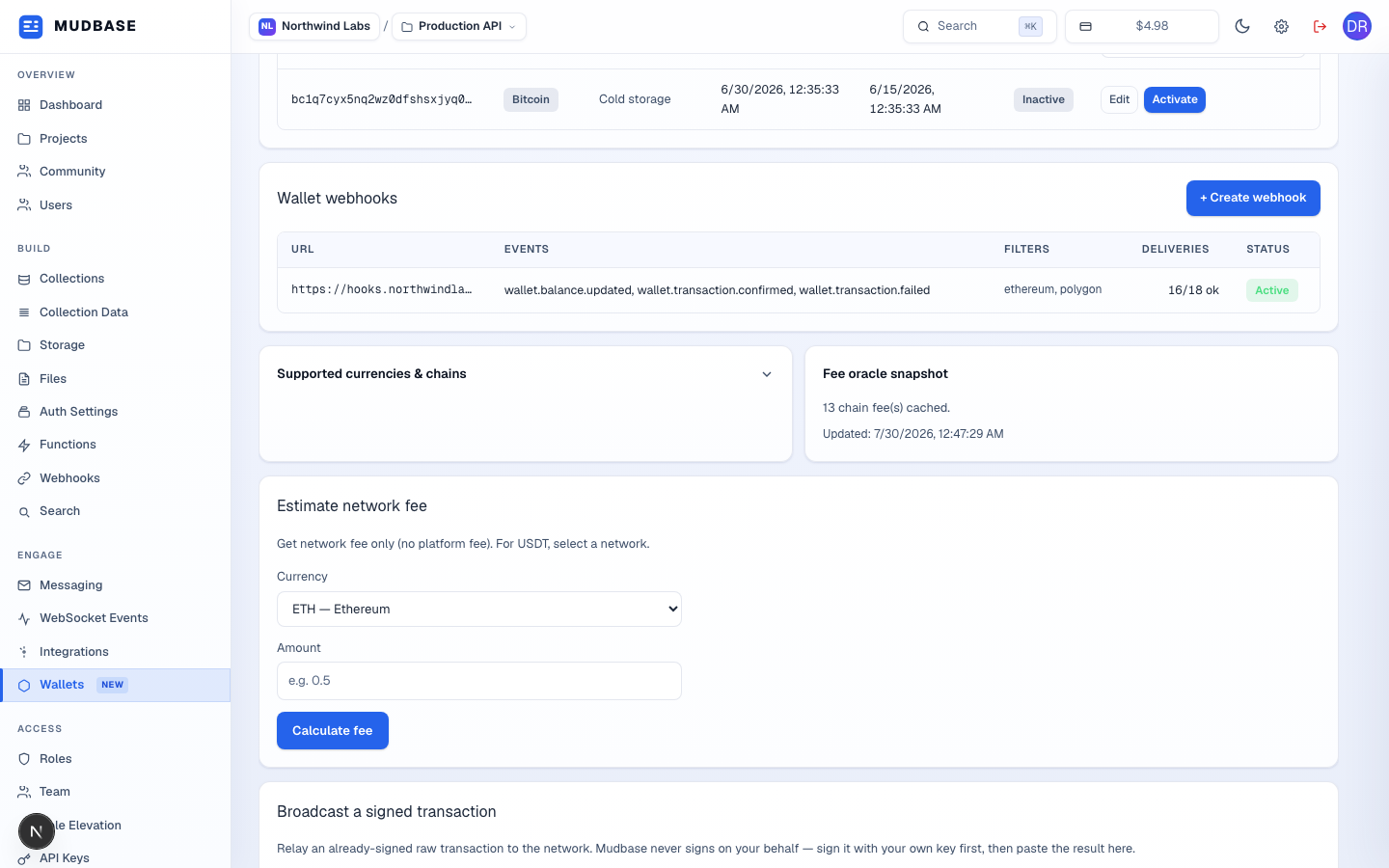The image size is (1389, 868).
Task: Click the Functions lightning icon
Action: pos(24,445)
